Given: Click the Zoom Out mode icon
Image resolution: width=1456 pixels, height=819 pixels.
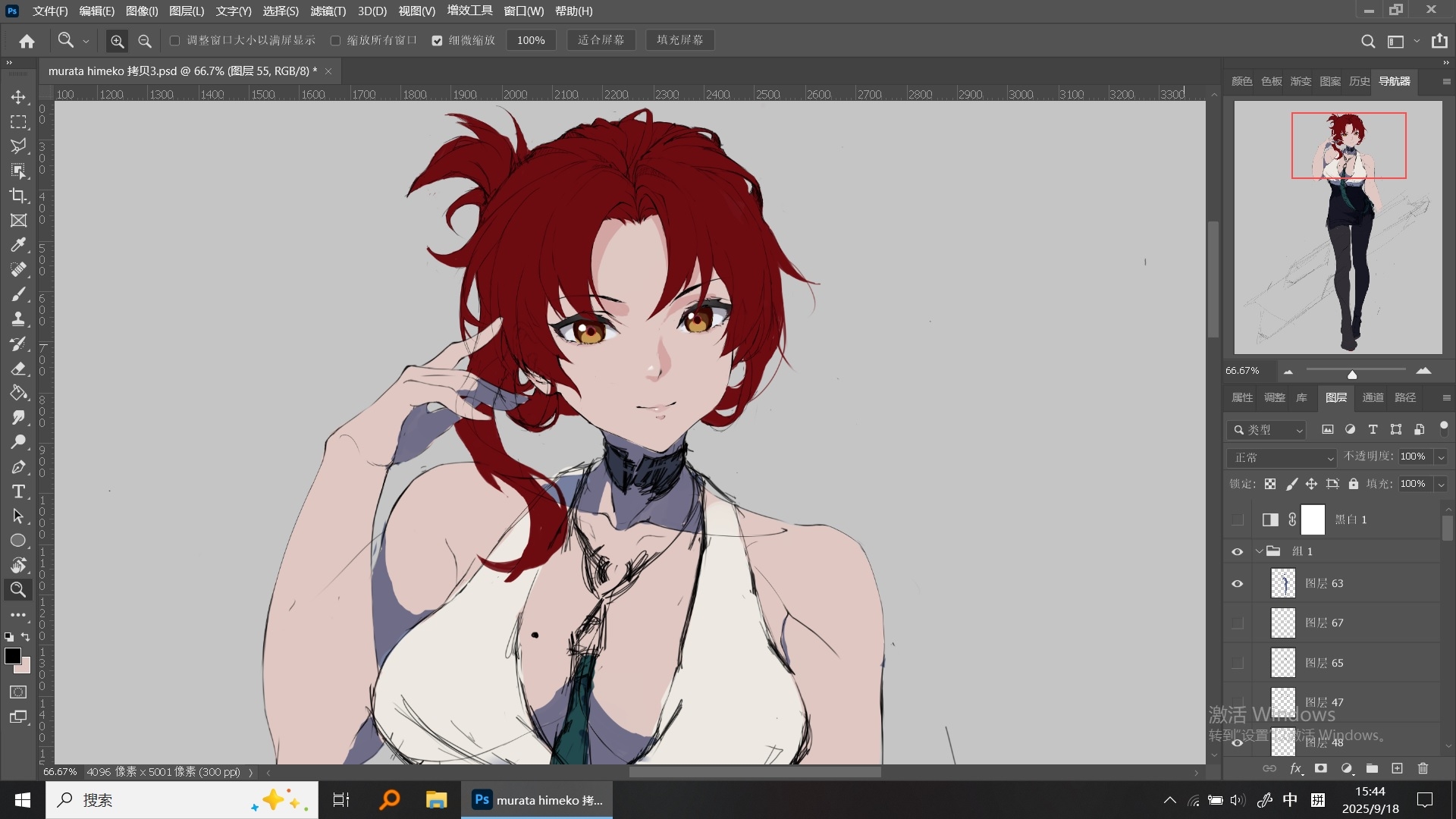Looking at the screenshot, I should click(145, 41).
